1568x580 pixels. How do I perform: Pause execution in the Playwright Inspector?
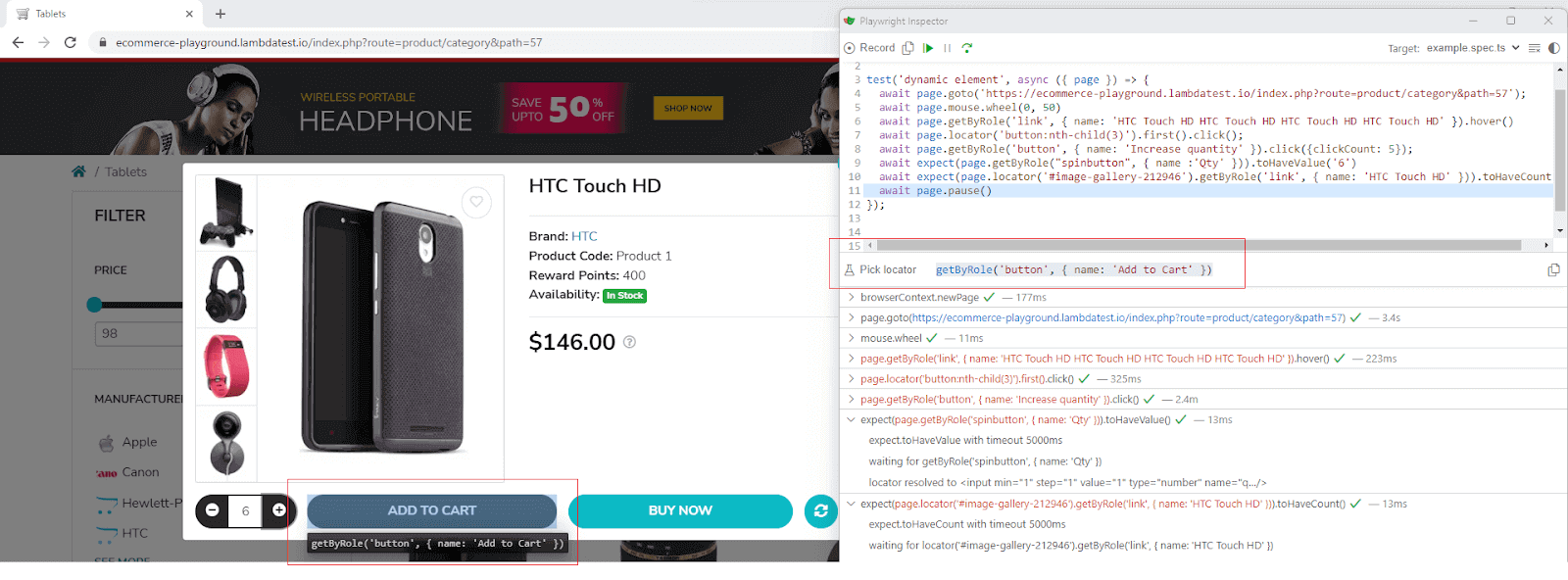pyautogui.click(x=948, y=48)
